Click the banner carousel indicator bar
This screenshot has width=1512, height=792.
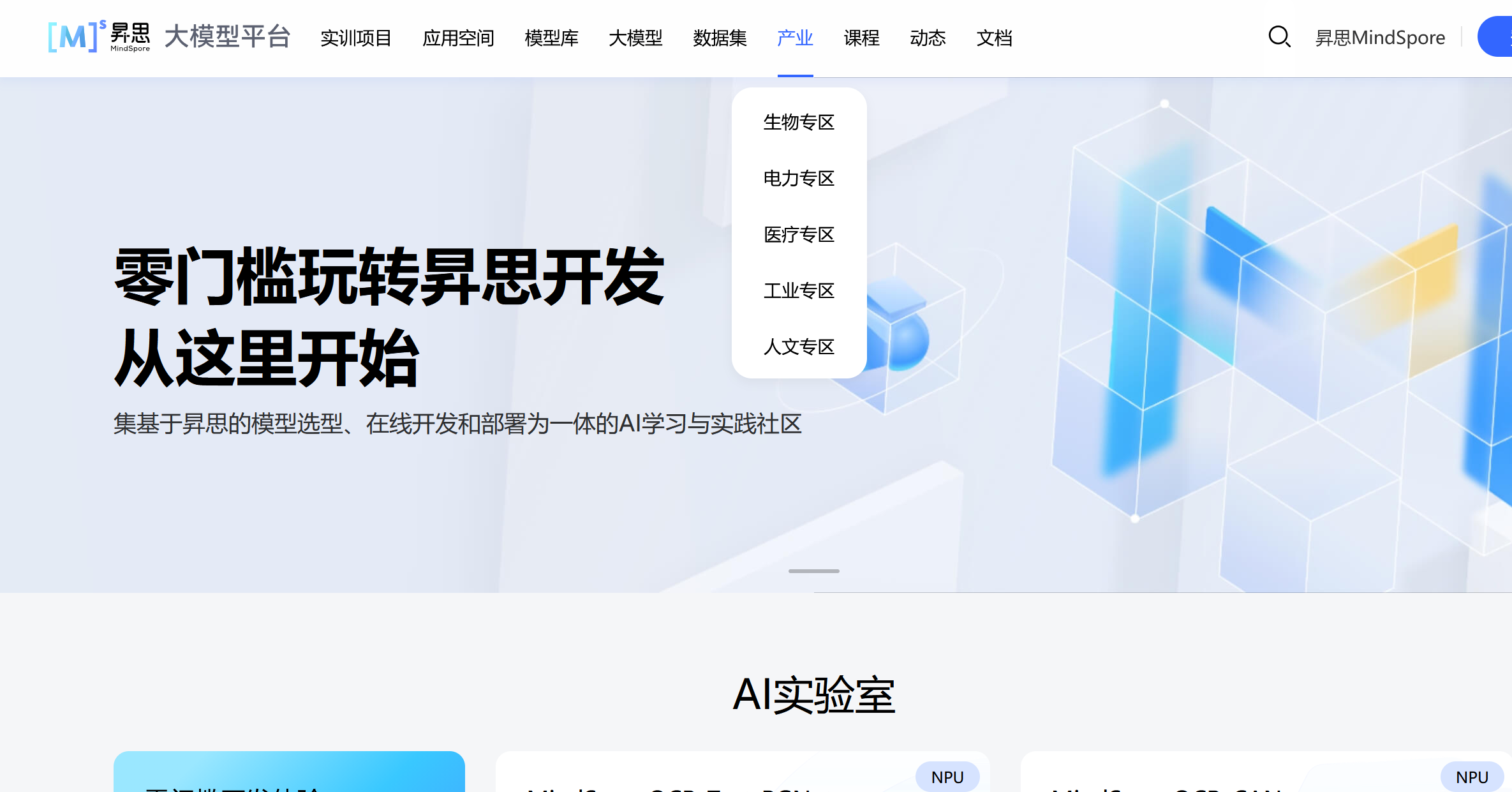click(813, 571)
